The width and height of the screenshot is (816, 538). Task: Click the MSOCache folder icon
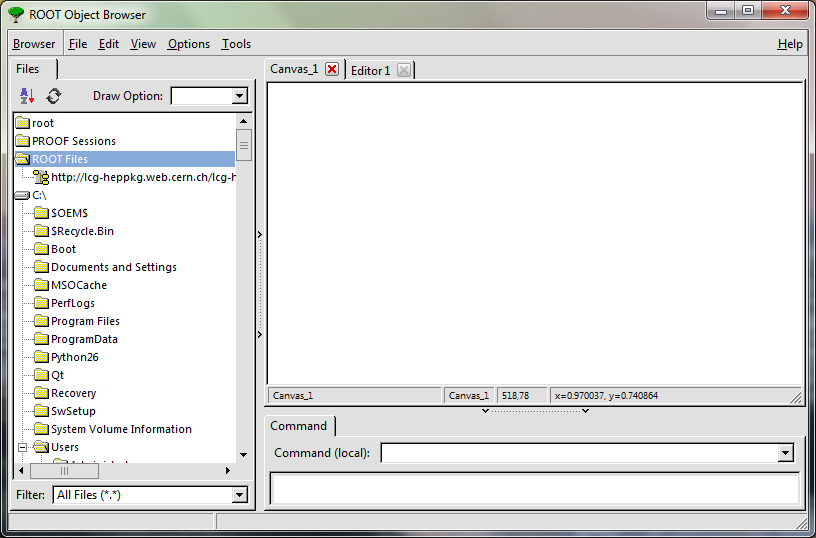click(42, 285)
